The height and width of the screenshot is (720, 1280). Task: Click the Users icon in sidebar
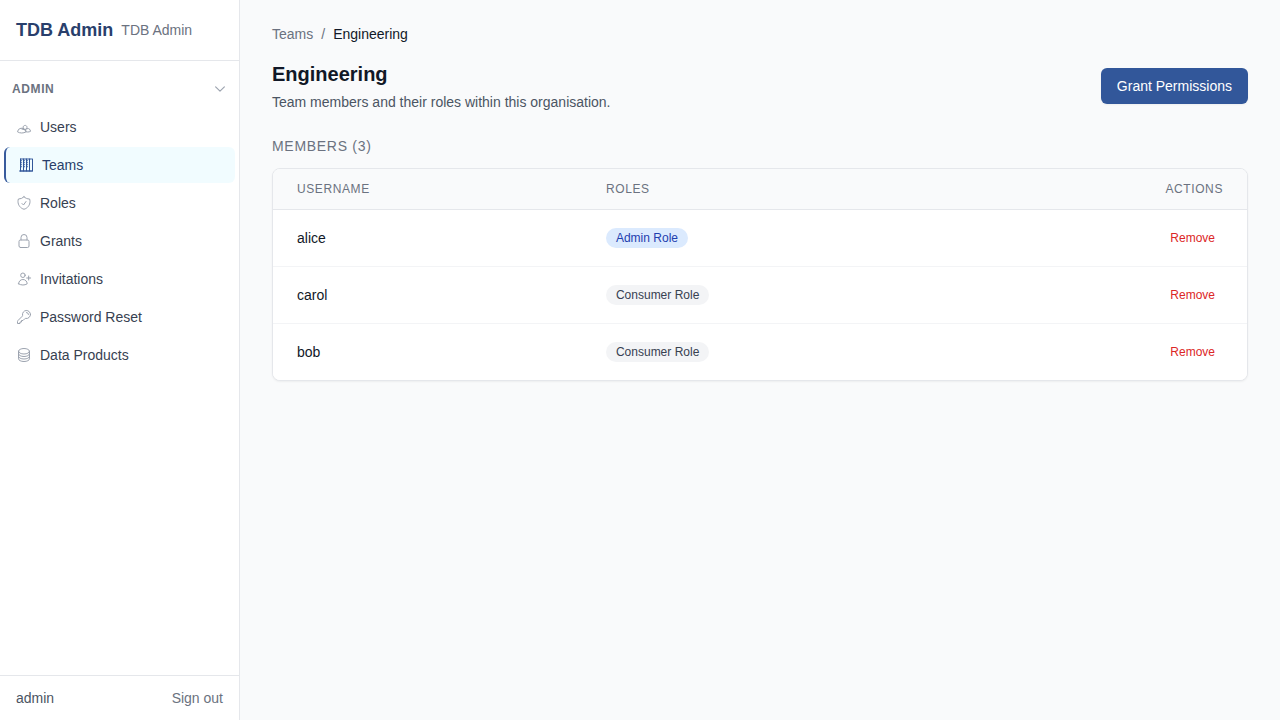[x=24, y=128]
